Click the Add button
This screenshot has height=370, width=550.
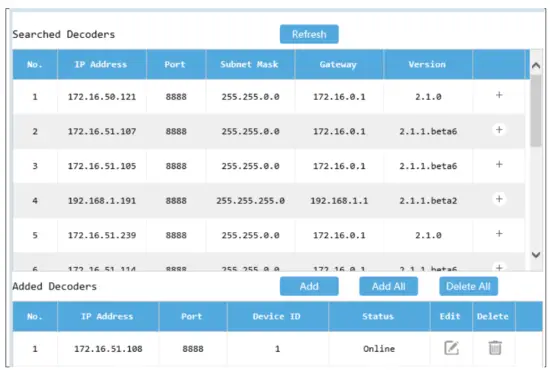[309, 286]
